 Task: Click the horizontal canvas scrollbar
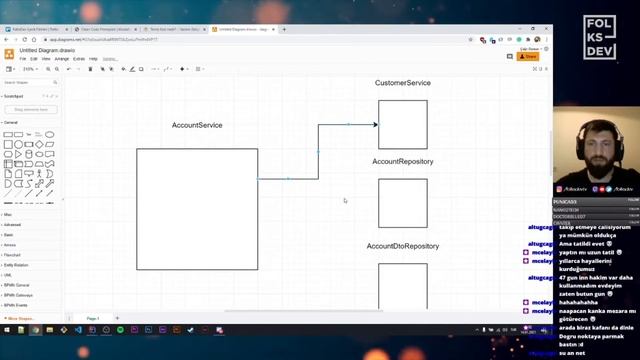tap(304, 311)
